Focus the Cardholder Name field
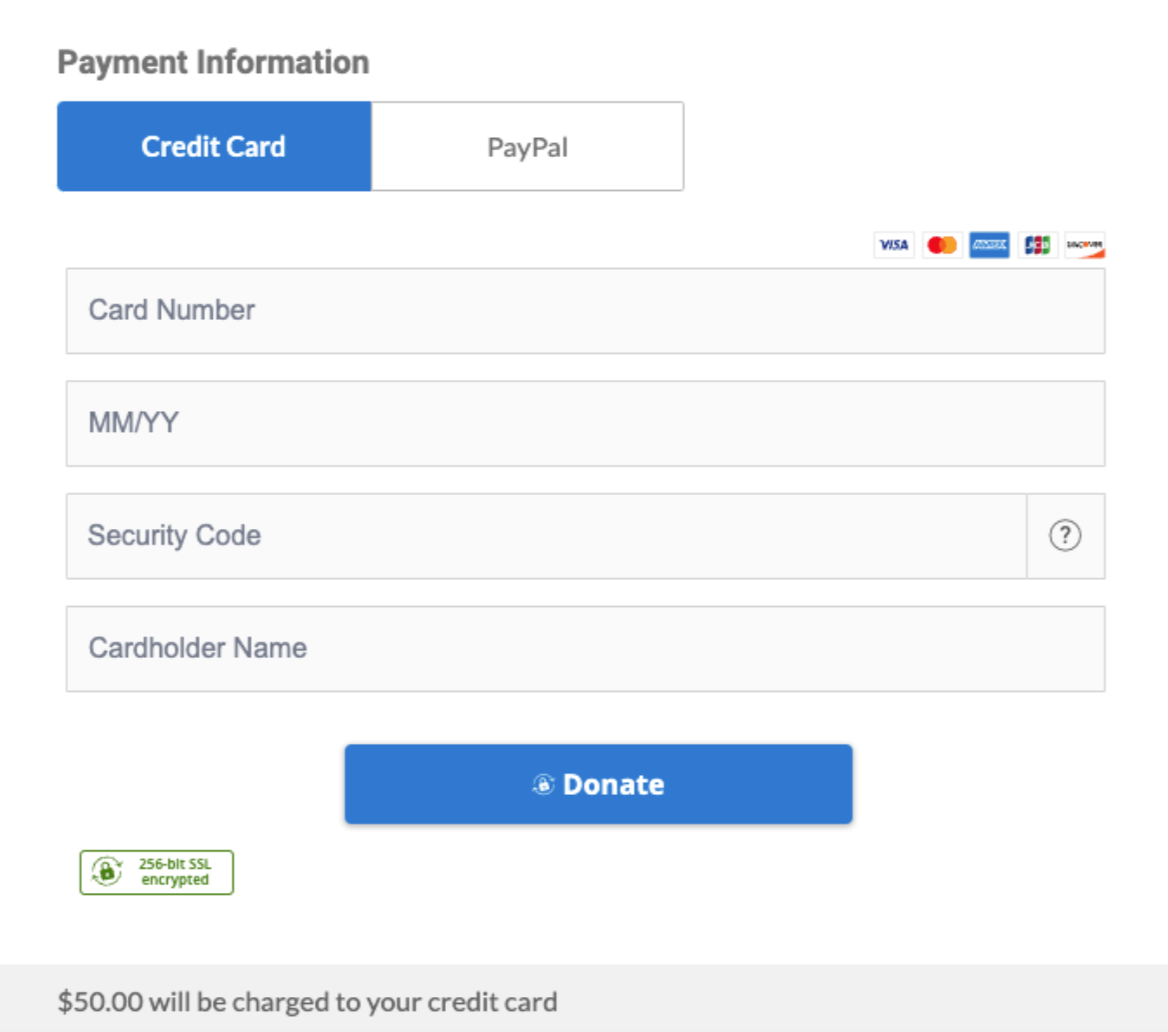Screen dimensions: 1168x1032 (585, 648)
